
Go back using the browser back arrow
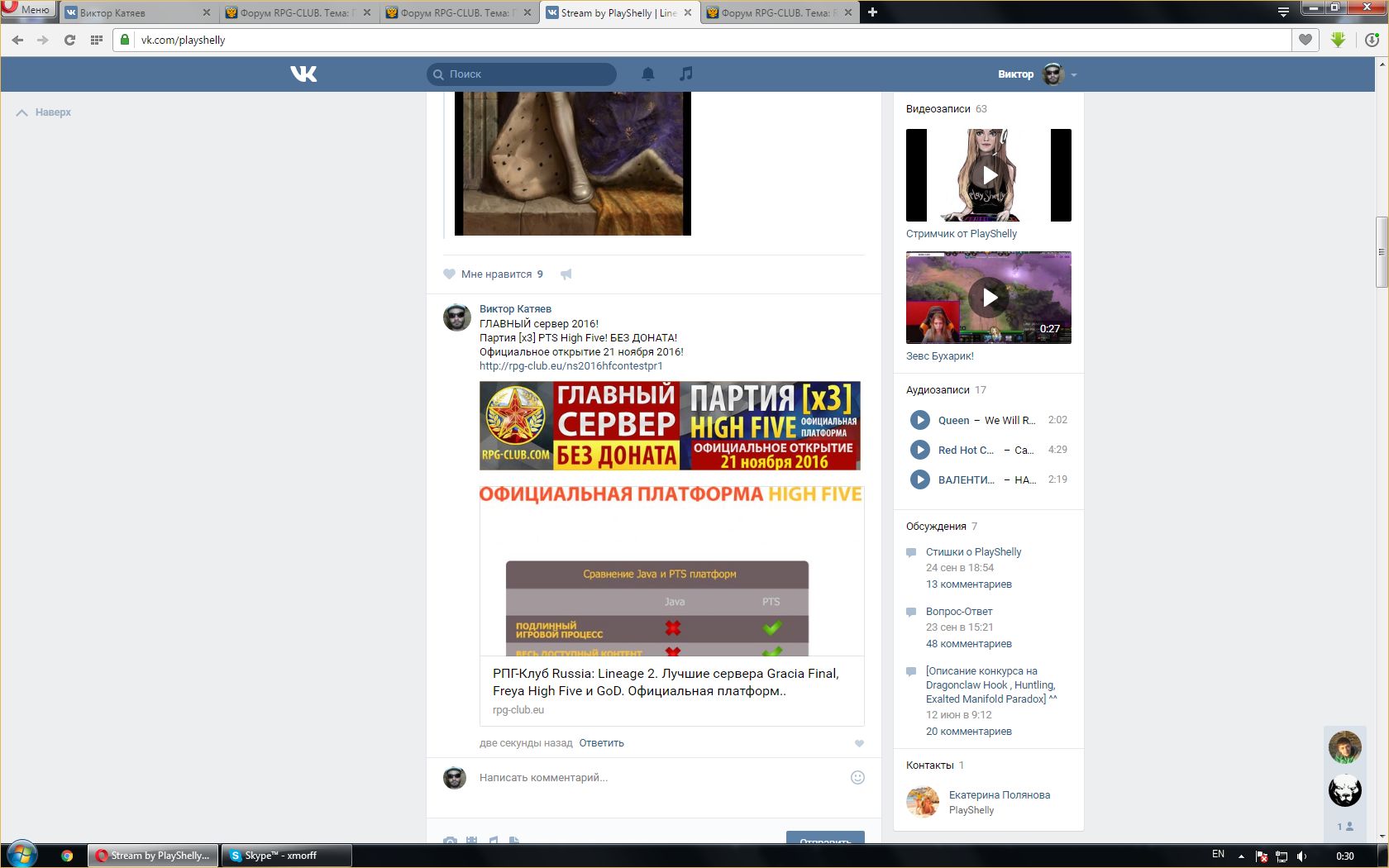18,40
